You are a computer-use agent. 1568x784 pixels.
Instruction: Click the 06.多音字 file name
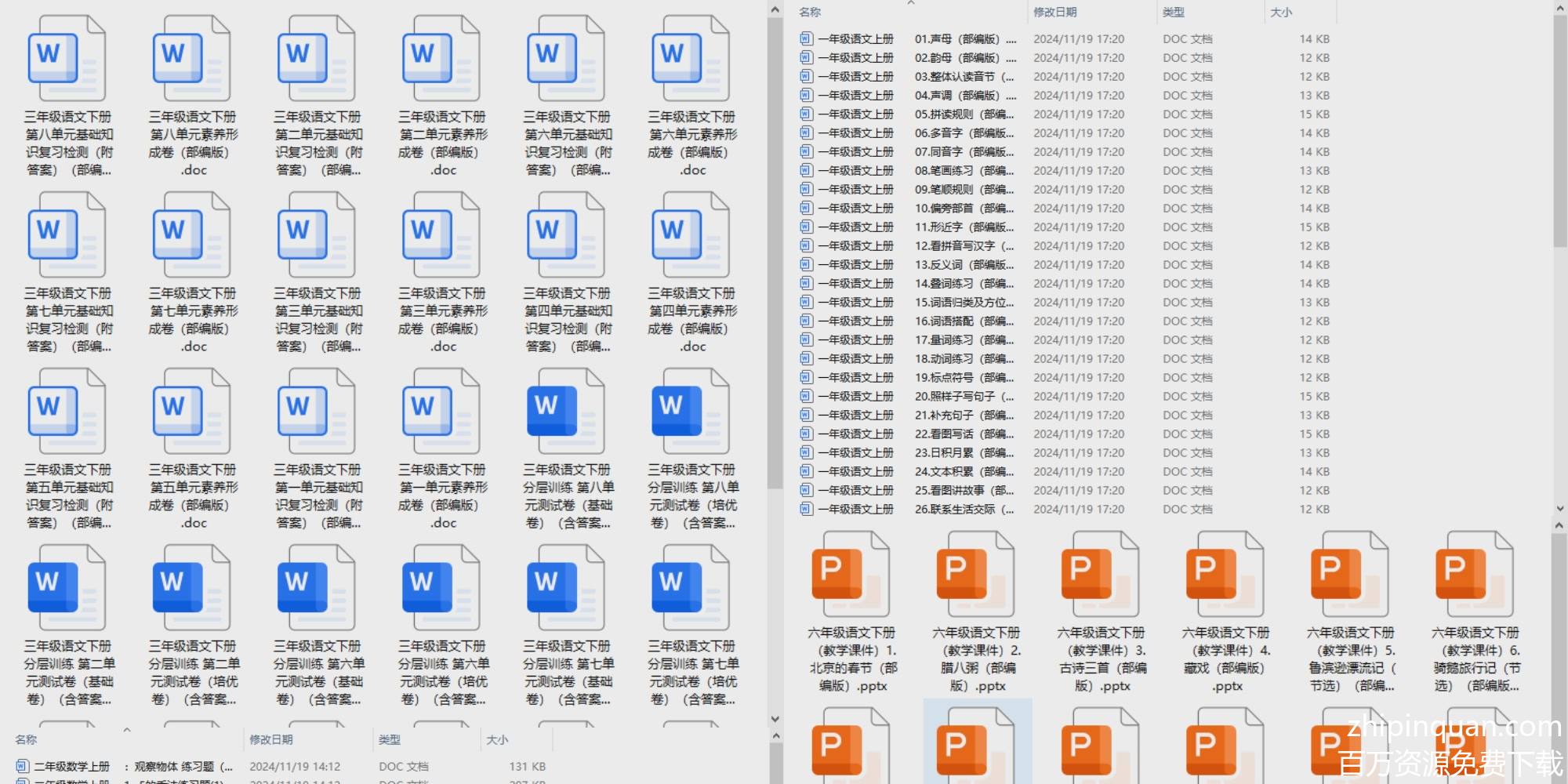pos(916,132)
